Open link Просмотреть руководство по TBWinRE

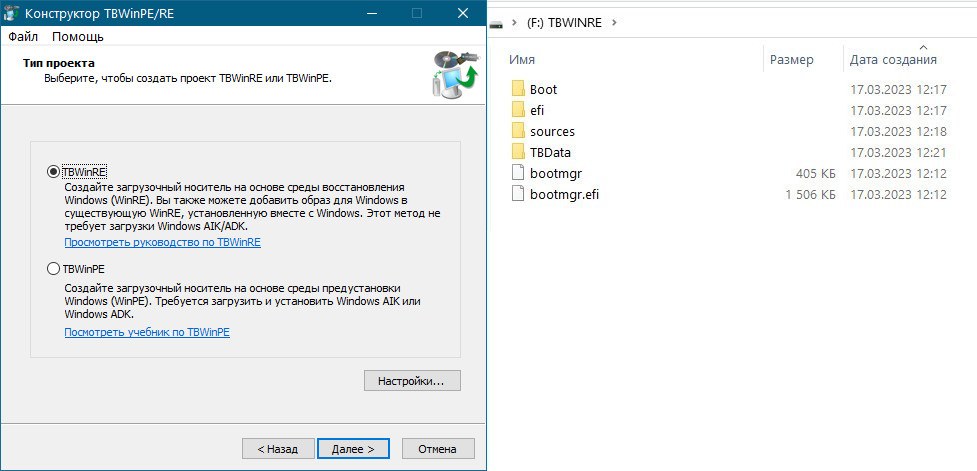tap(163, 242)
